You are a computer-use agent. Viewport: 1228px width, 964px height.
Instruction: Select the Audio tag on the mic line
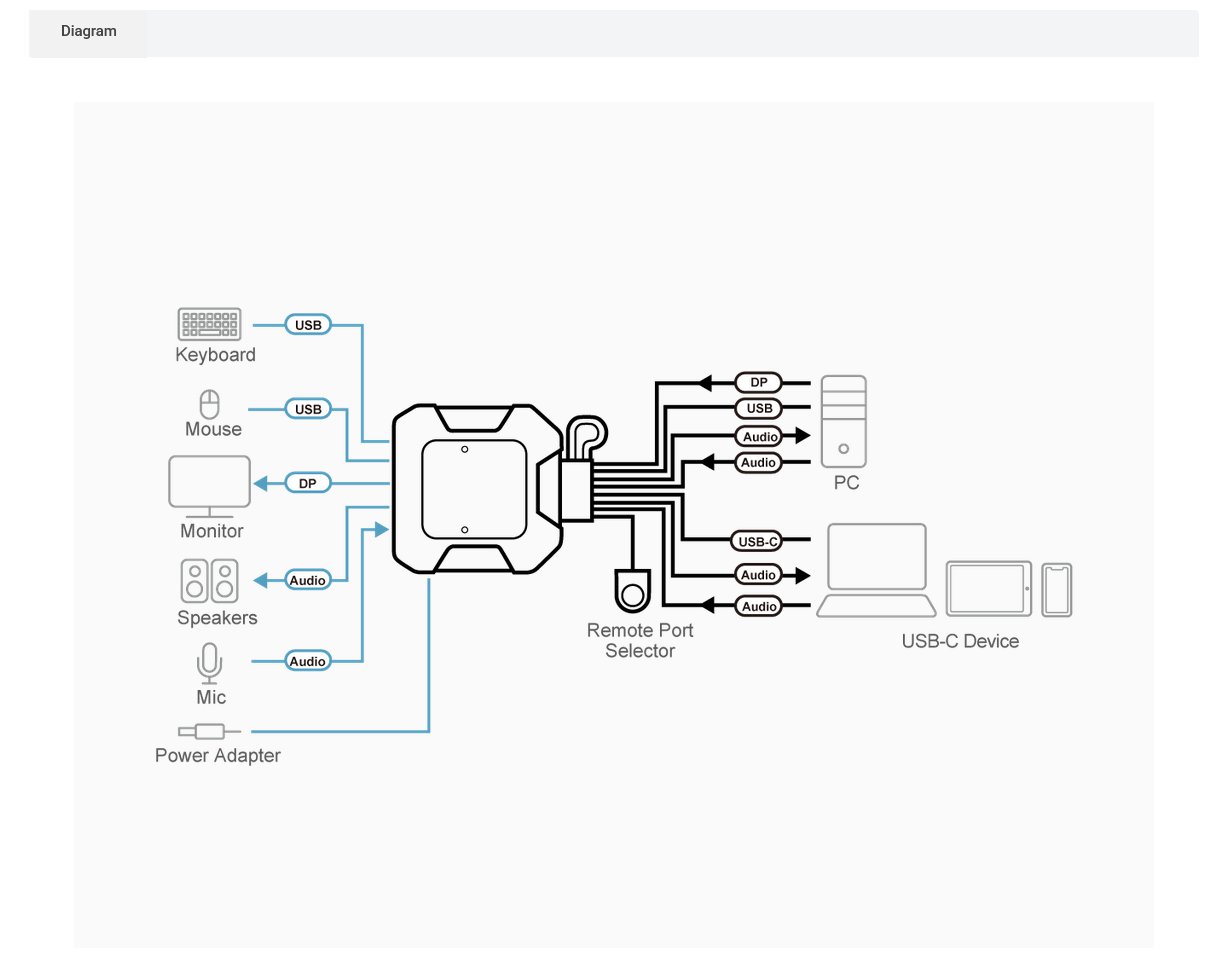click(x=307, y=661)
